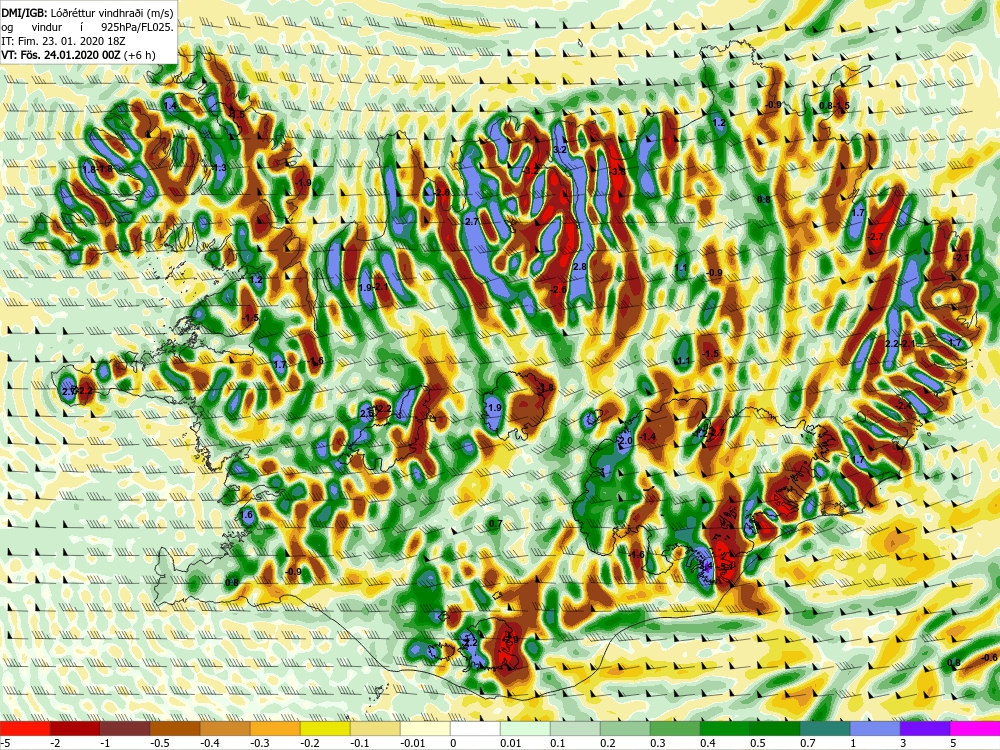Click the '-2.1' value on the east coast
This screenshot has height=750, width=1000.
[x=960, y=258]
